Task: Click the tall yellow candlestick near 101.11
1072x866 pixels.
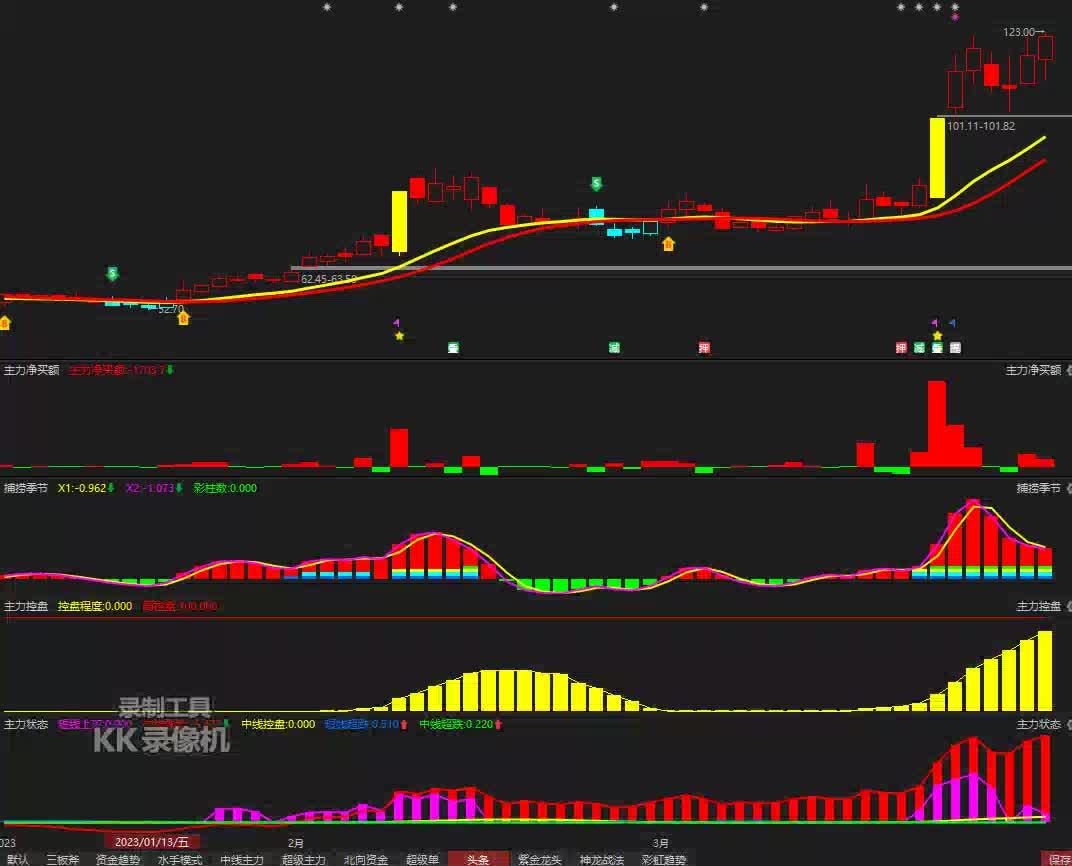Action: tap(937, 158)
